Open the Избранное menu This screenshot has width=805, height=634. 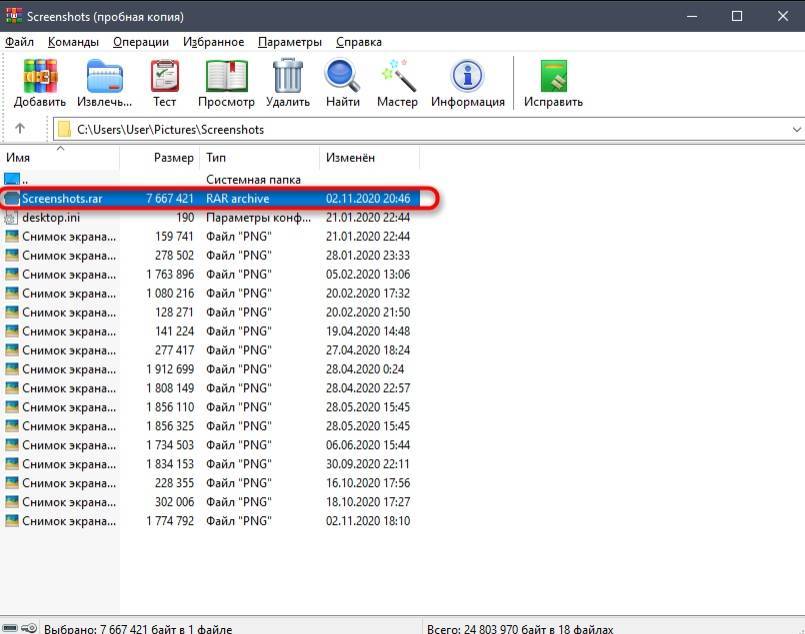(x=213, y=42)
